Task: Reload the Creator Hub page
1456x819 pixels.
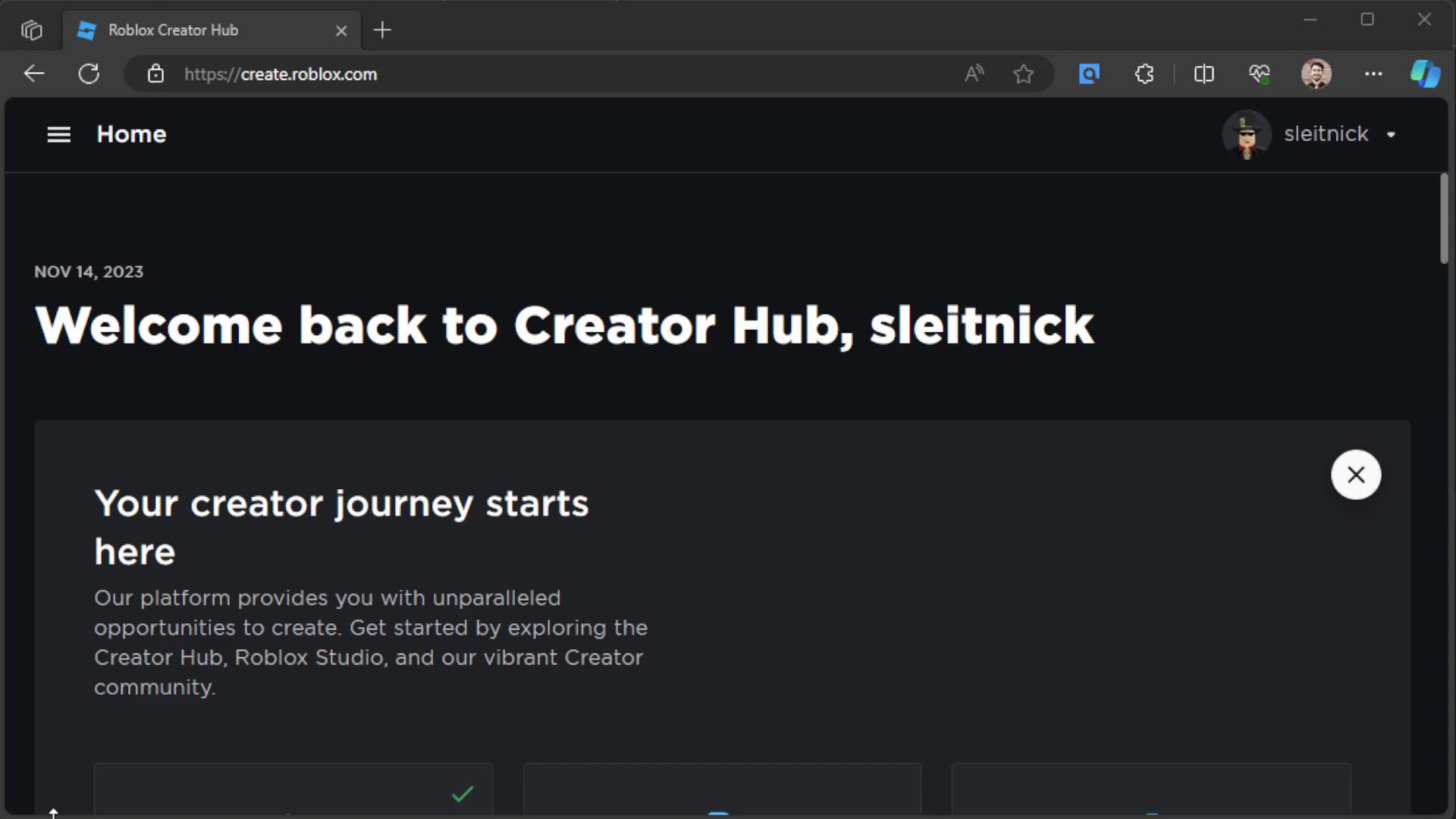Action: 89,74
